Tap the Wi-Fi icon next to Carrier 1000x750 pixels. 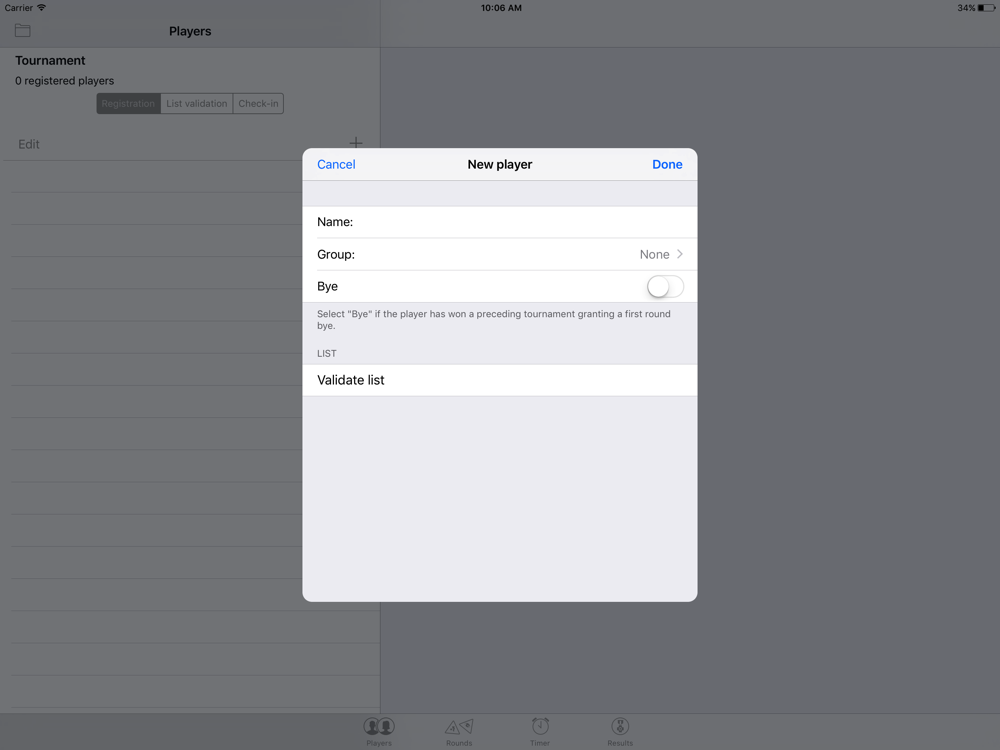click(x=41, y=8)
